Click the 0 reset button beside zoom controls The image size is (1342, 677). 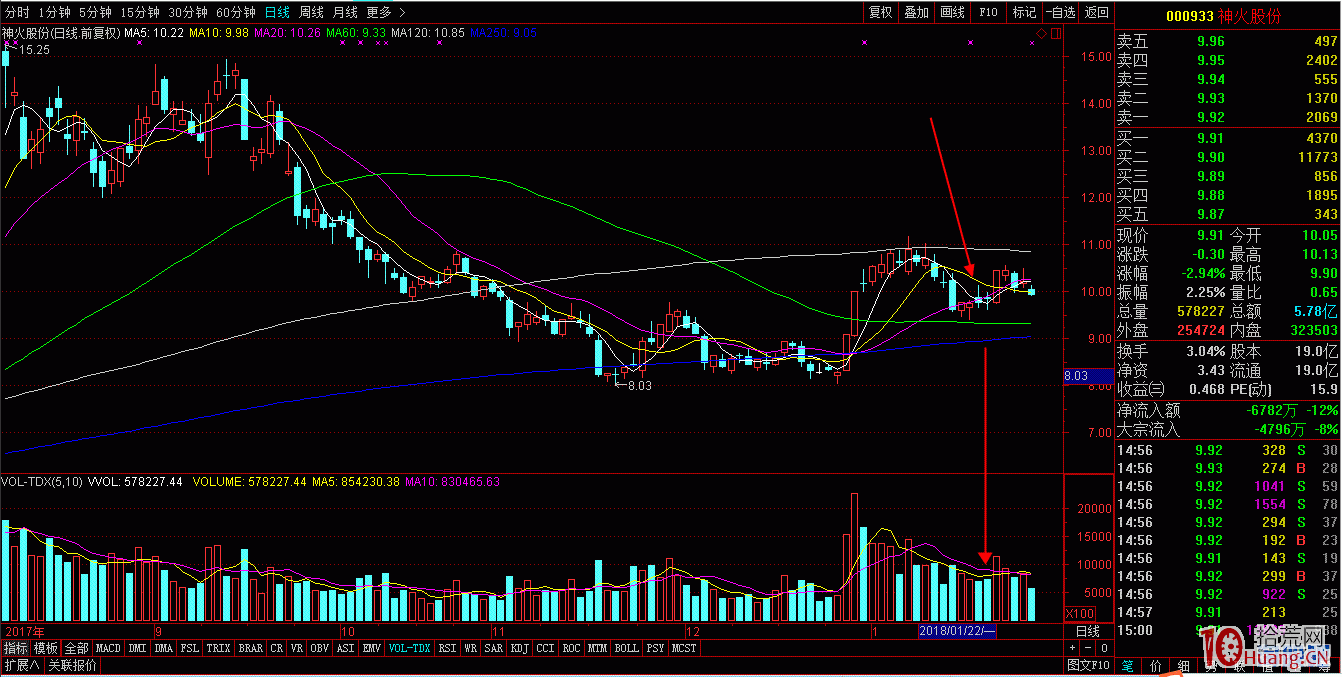1102,648
